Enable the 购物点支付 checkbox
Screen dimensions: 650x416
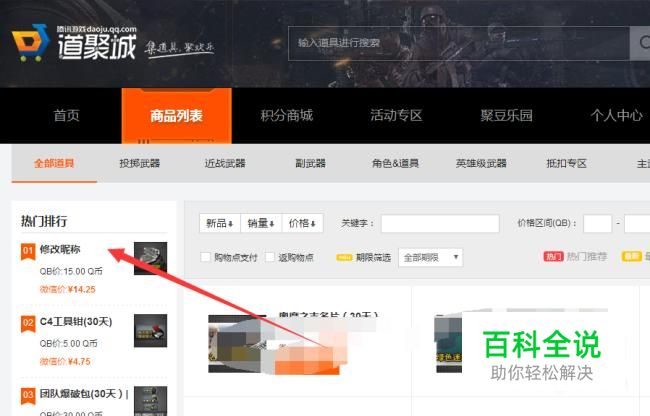click(206, 257)
